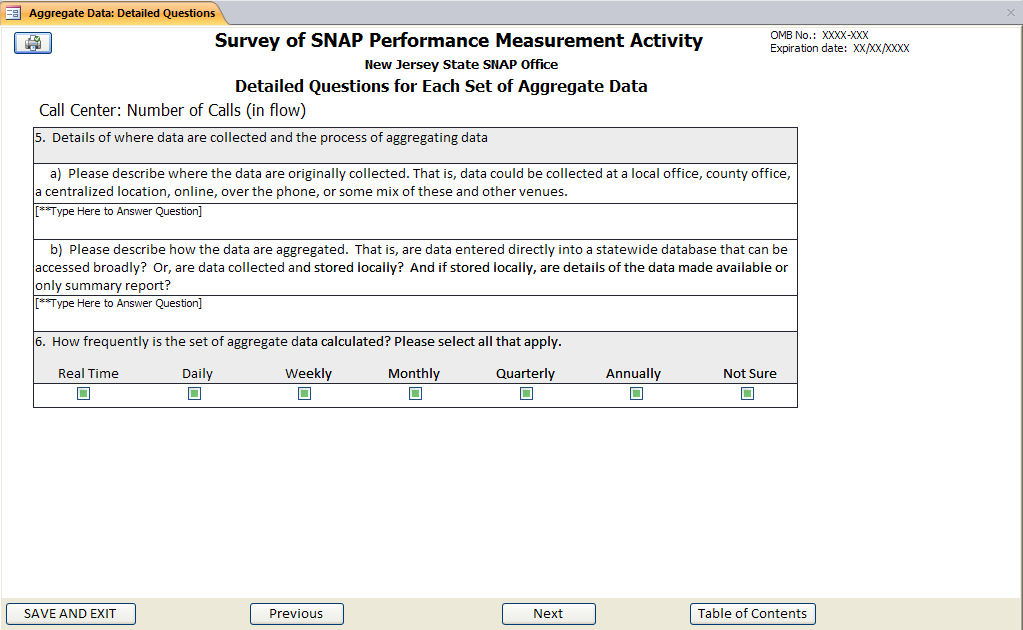The image size is (1023, 630).
Task: Toggle the Daily frequency checkbox
Action: pyautogui.click(x=195, y=394)
